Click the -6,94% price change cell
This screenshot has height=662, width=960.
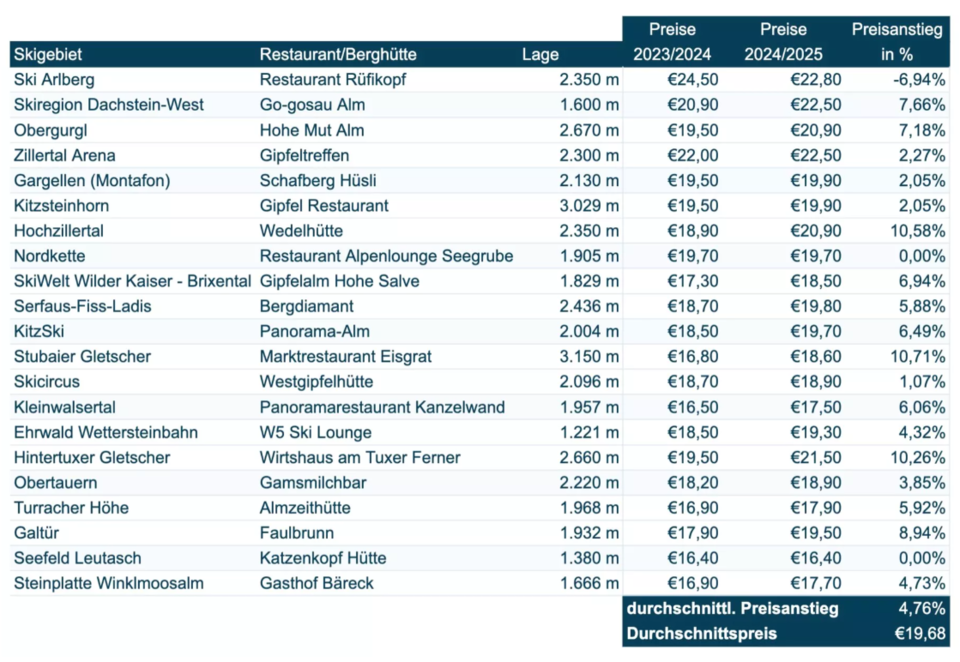tap(915, 80)
